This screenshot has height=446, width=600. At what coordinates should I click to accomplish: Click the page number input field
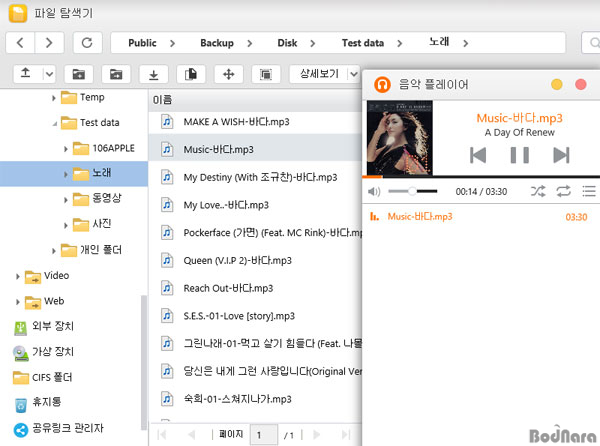264,435
